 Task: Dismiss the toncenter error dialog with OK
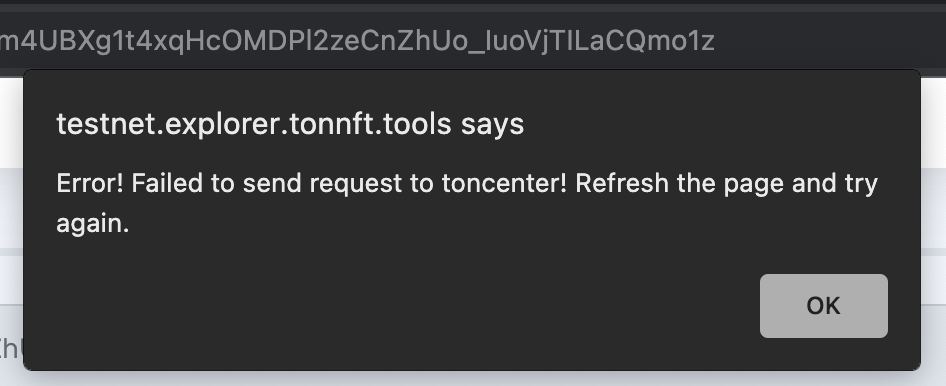pyautogui.click(x=824, y=306)
